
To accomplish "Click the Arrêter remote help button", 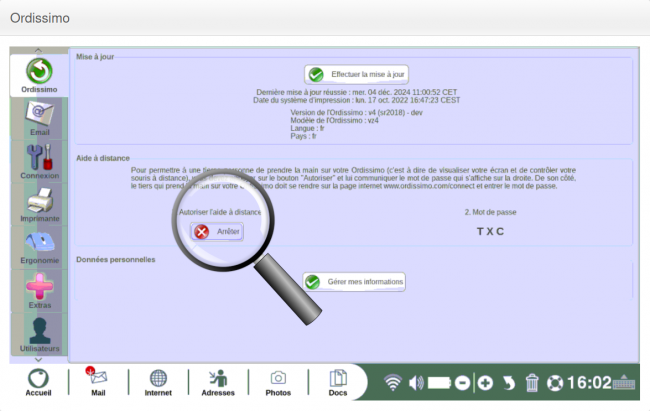I will (217, 231).
